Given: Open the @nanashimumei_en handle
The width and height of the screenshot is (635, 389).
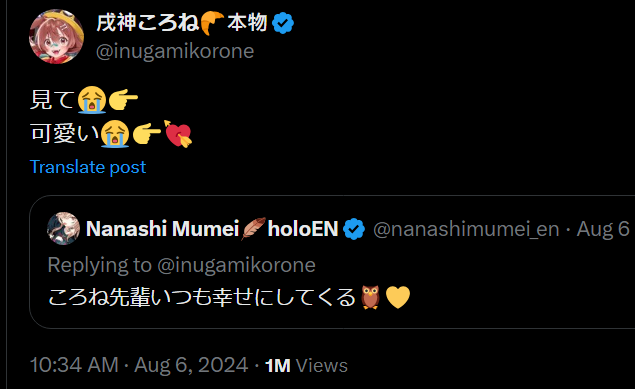Looking at the screenshot, I should (x=466, y=230).
